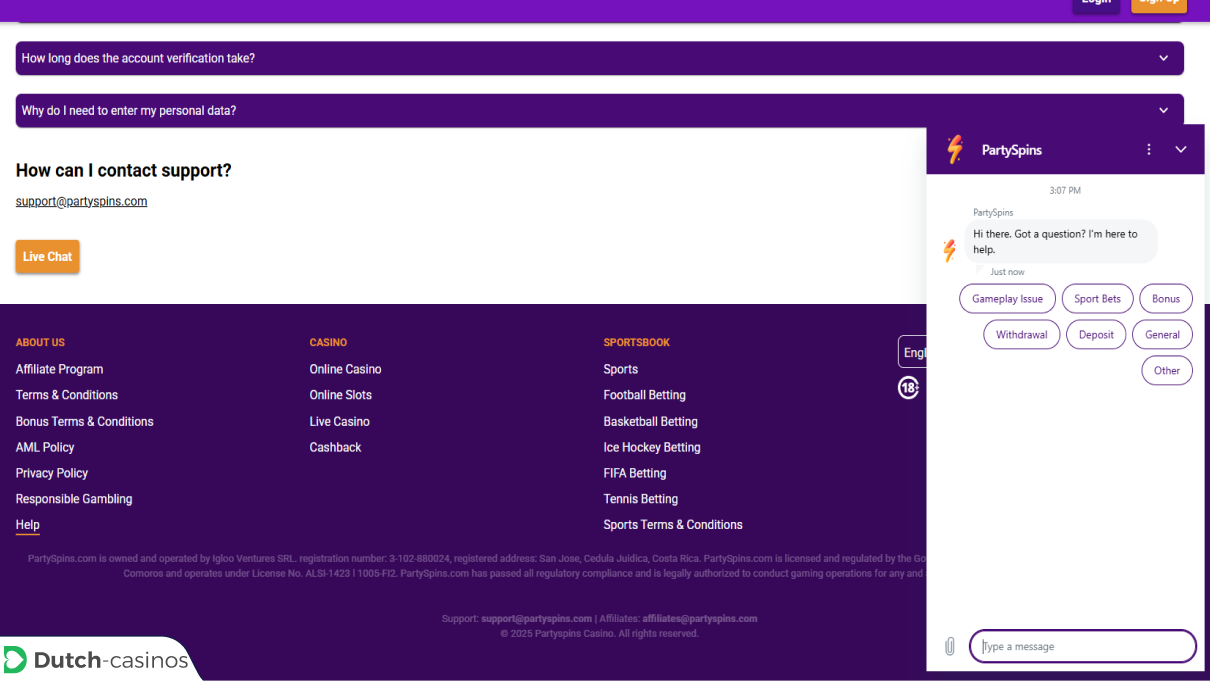Open the AML Policy page
This screenshot has height=681, width=1210.
tap(45, 447)
